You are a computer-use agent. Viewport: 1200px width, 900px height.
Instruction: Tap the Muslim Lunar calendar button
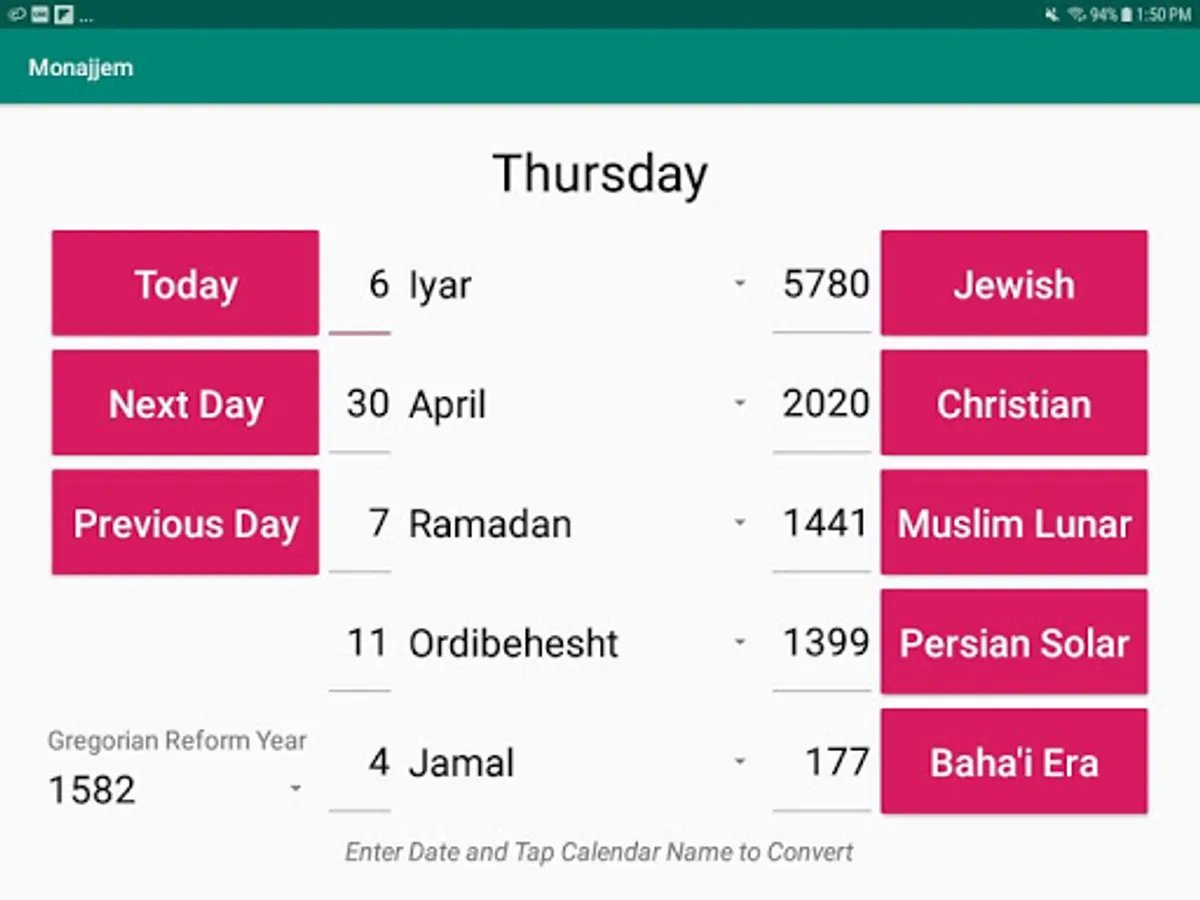[1013, 524]
